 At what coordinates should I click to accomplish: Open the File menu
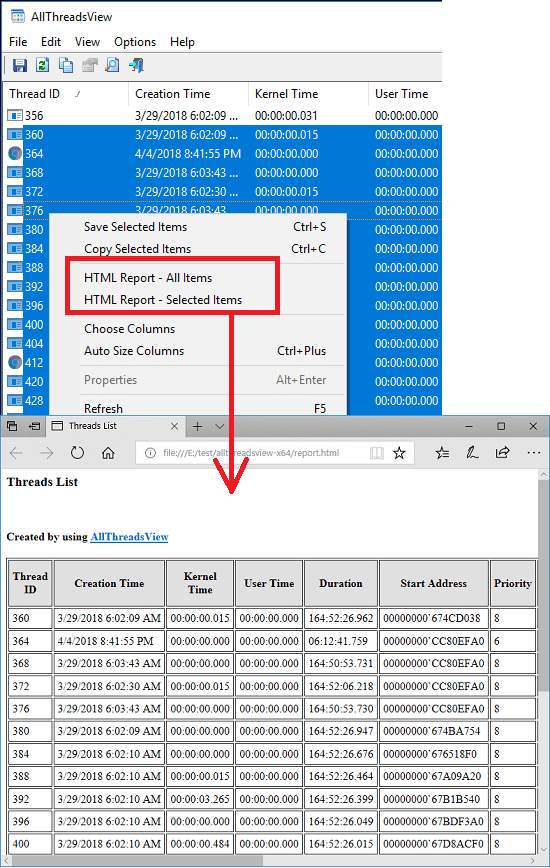[x=18, y=42]
